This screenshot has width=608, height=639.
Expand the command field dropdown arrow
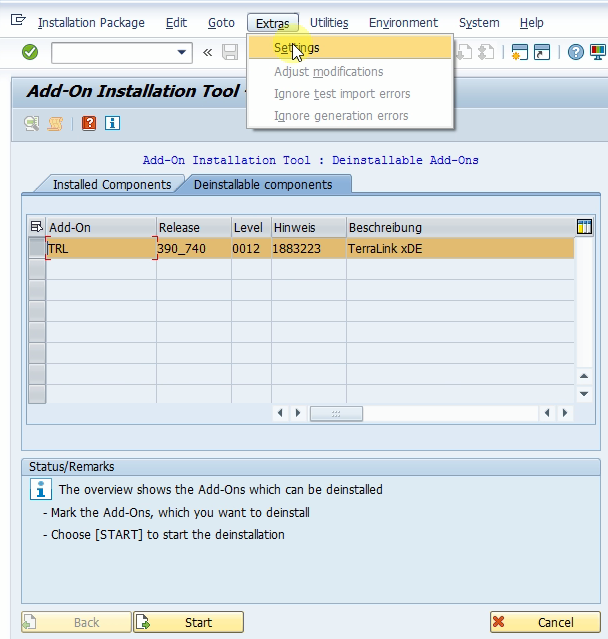point(182,52)
